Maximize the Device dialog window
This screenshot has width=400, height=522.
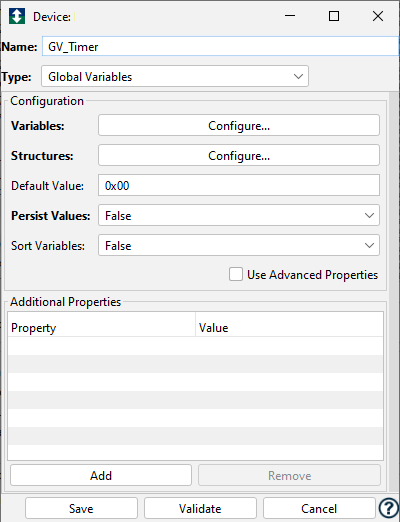334,16
